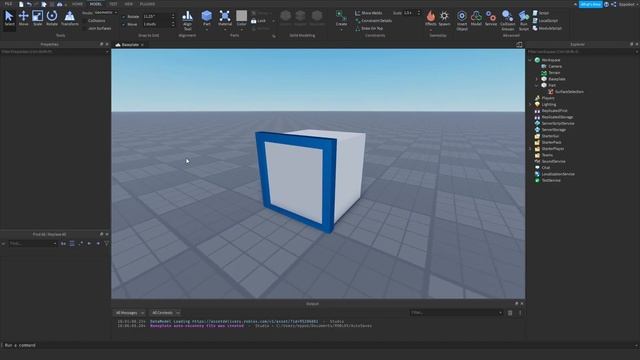Image resolution: width=640 pixels, height=360 pixels.
Task: Select the Baseplate document tab
Action: coord(130,44)
